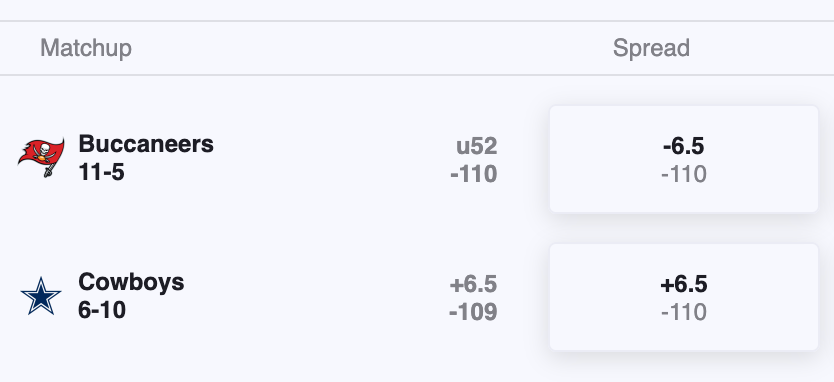
Task: Open the Cowboys team name link
Action: [x=131, y=282]
